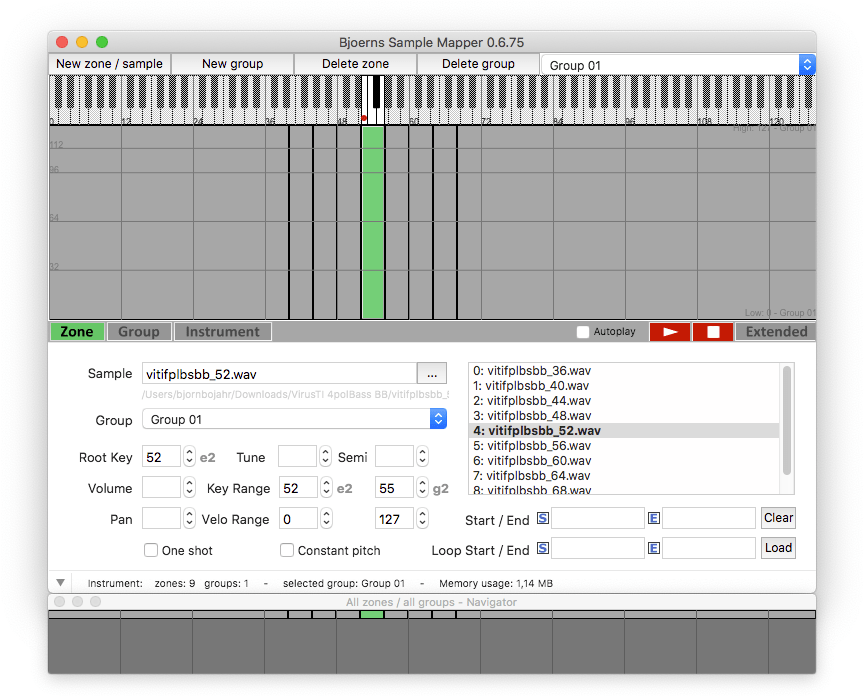The height and width of the screenshot is (697, 864).
Task: Click the red Stop button
Action: (713, 332)
